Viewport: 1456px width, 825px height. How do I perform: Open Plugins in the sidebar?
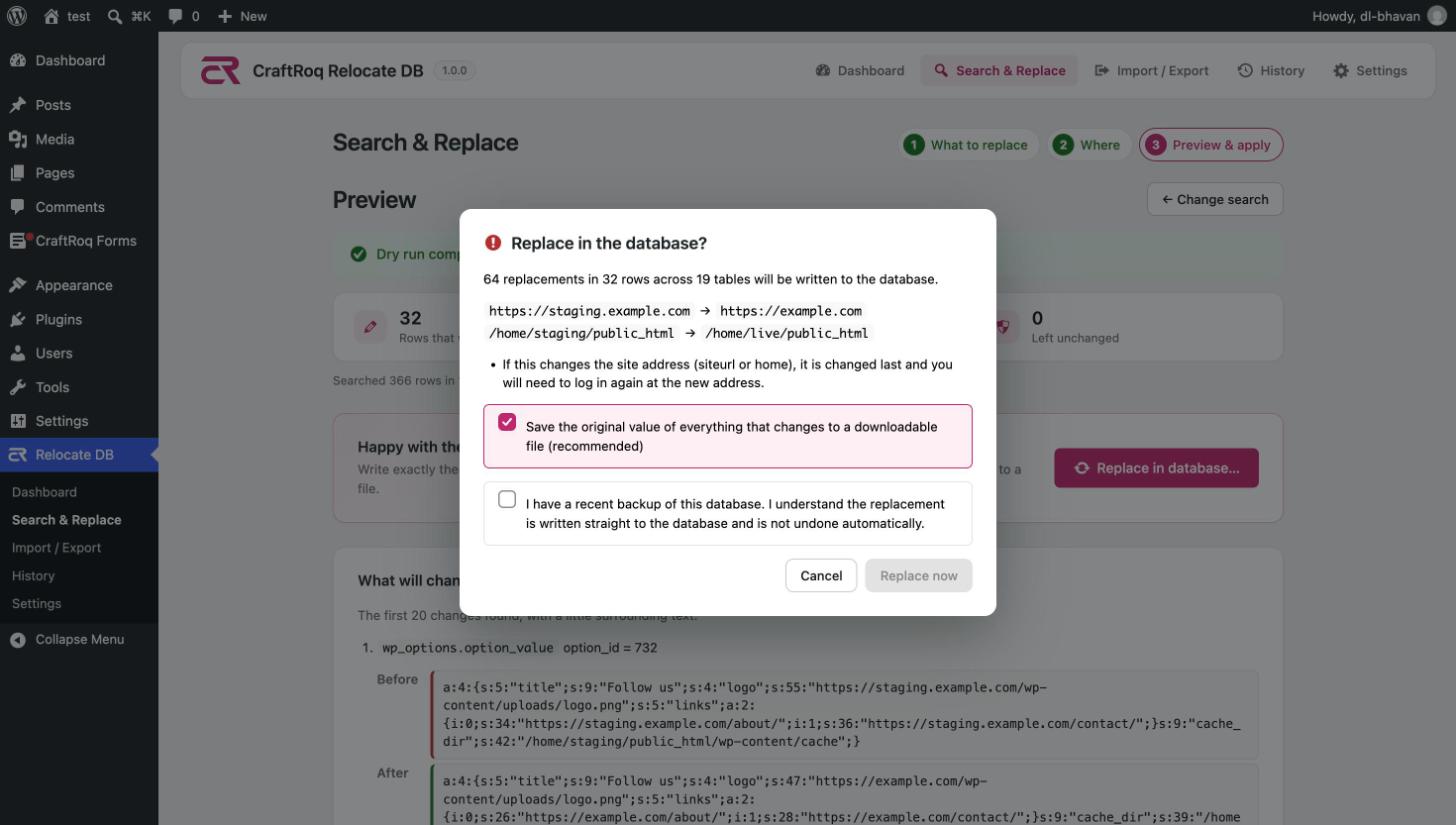coord(79,319)
